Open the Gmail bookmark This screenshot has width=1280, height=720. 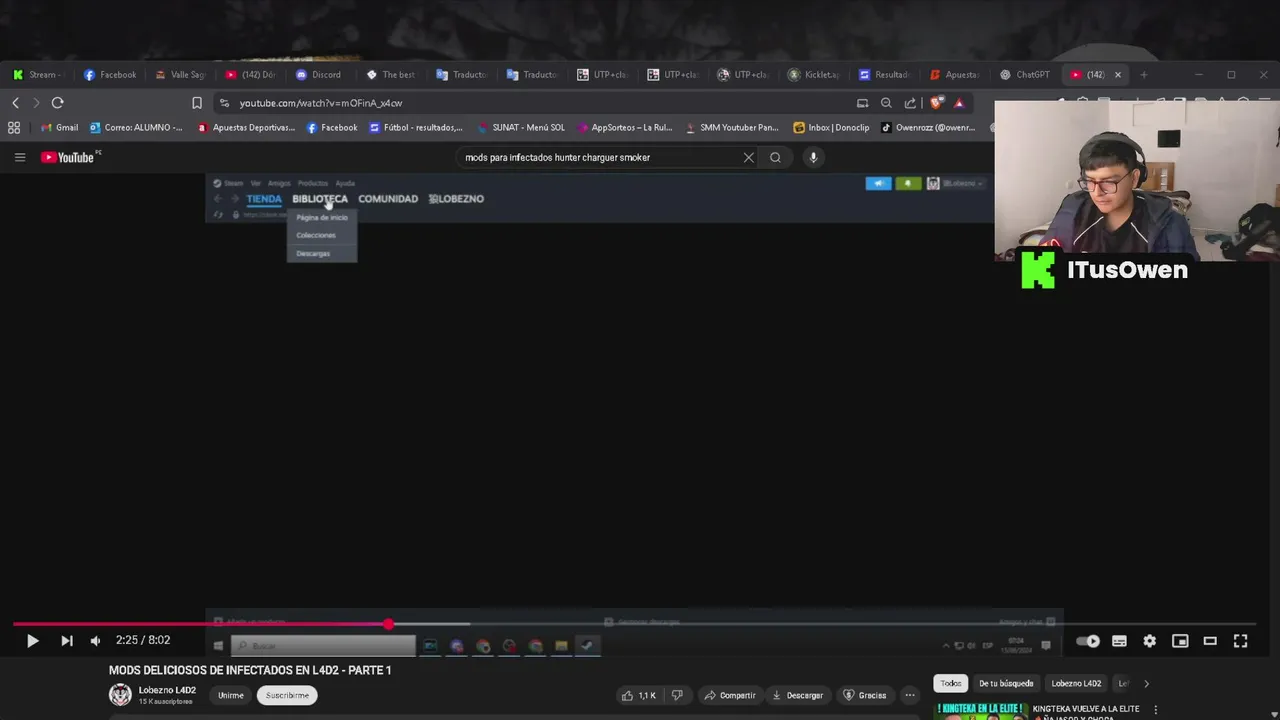click(x=59, y=127)
